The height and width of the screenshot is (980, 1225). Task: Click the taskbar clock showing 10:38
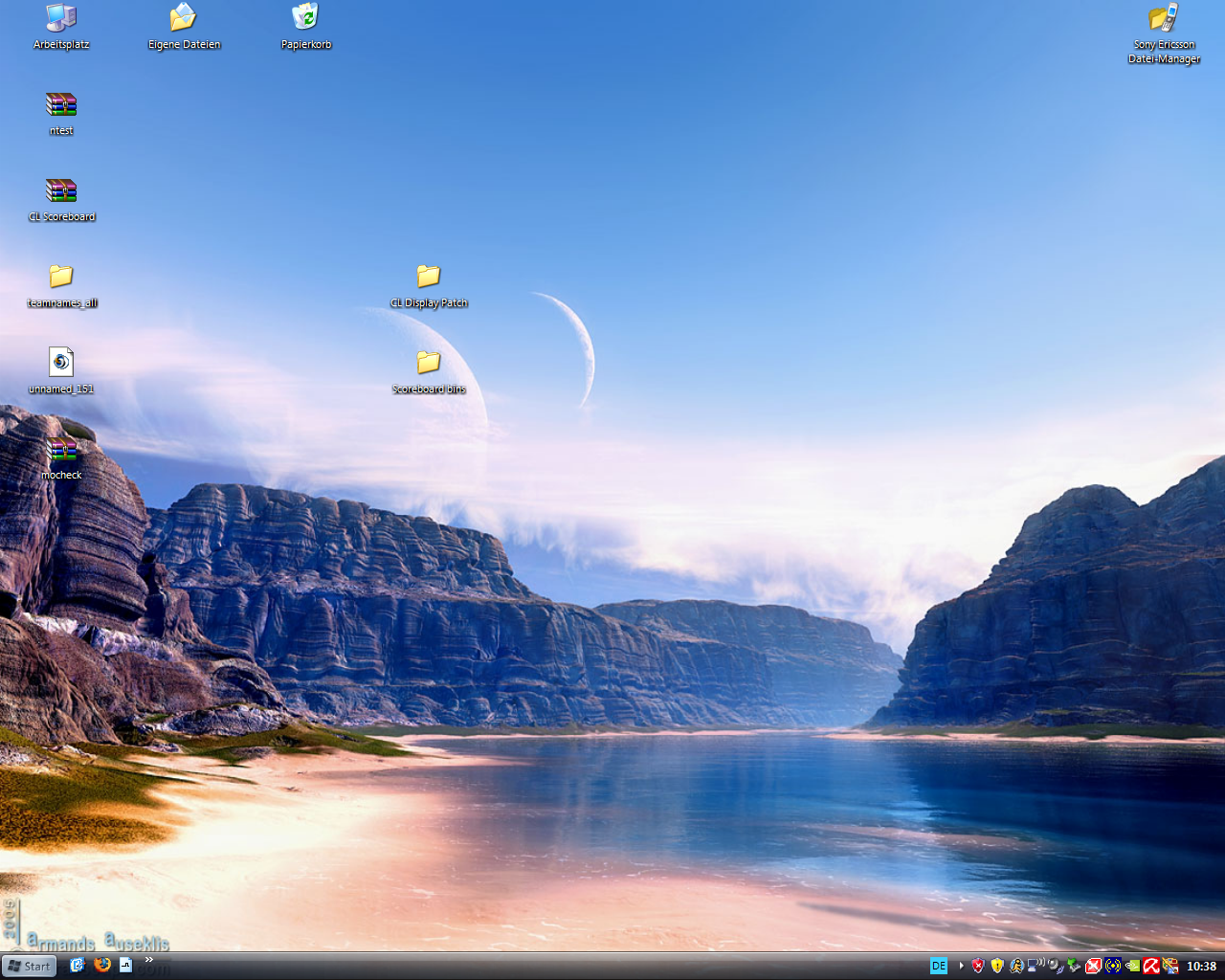click(x=1201, y=966)
